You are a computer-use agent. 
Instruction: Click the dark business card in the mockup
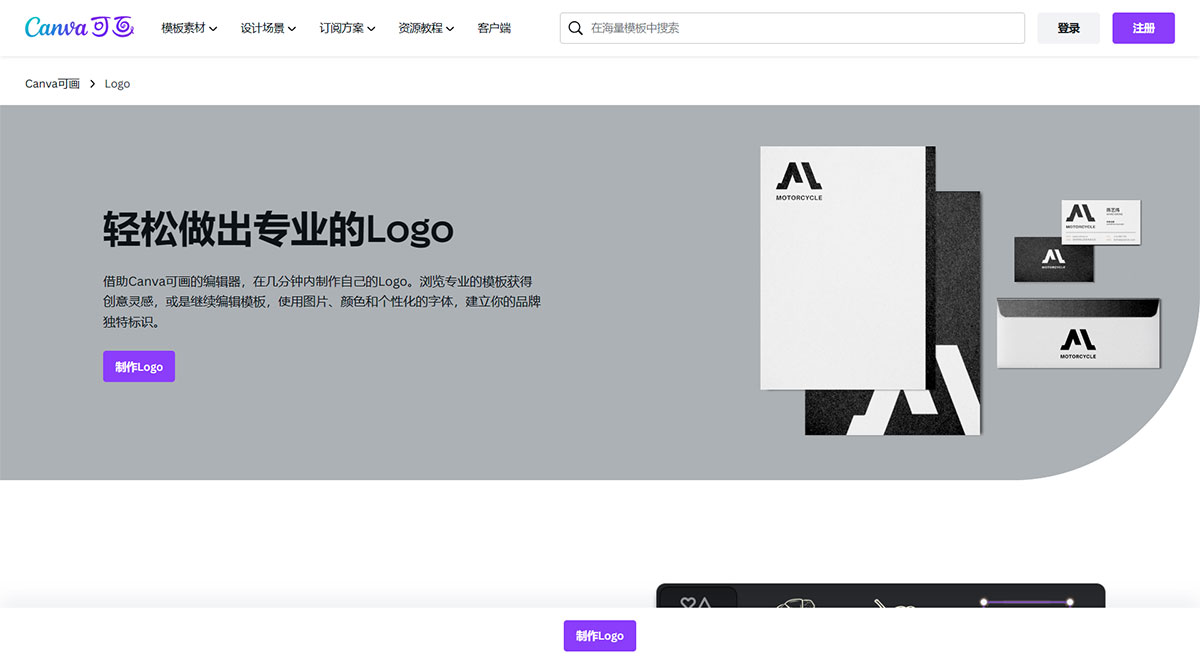1053,258
